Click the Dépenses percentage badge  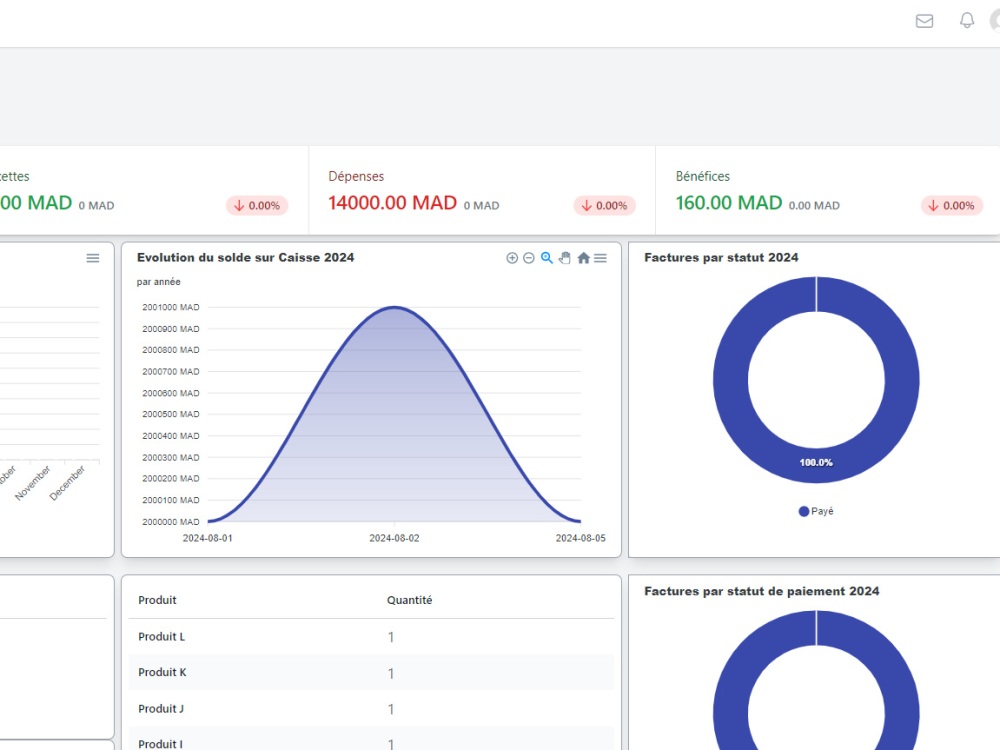pyautogui.click(x=605, y=205)
